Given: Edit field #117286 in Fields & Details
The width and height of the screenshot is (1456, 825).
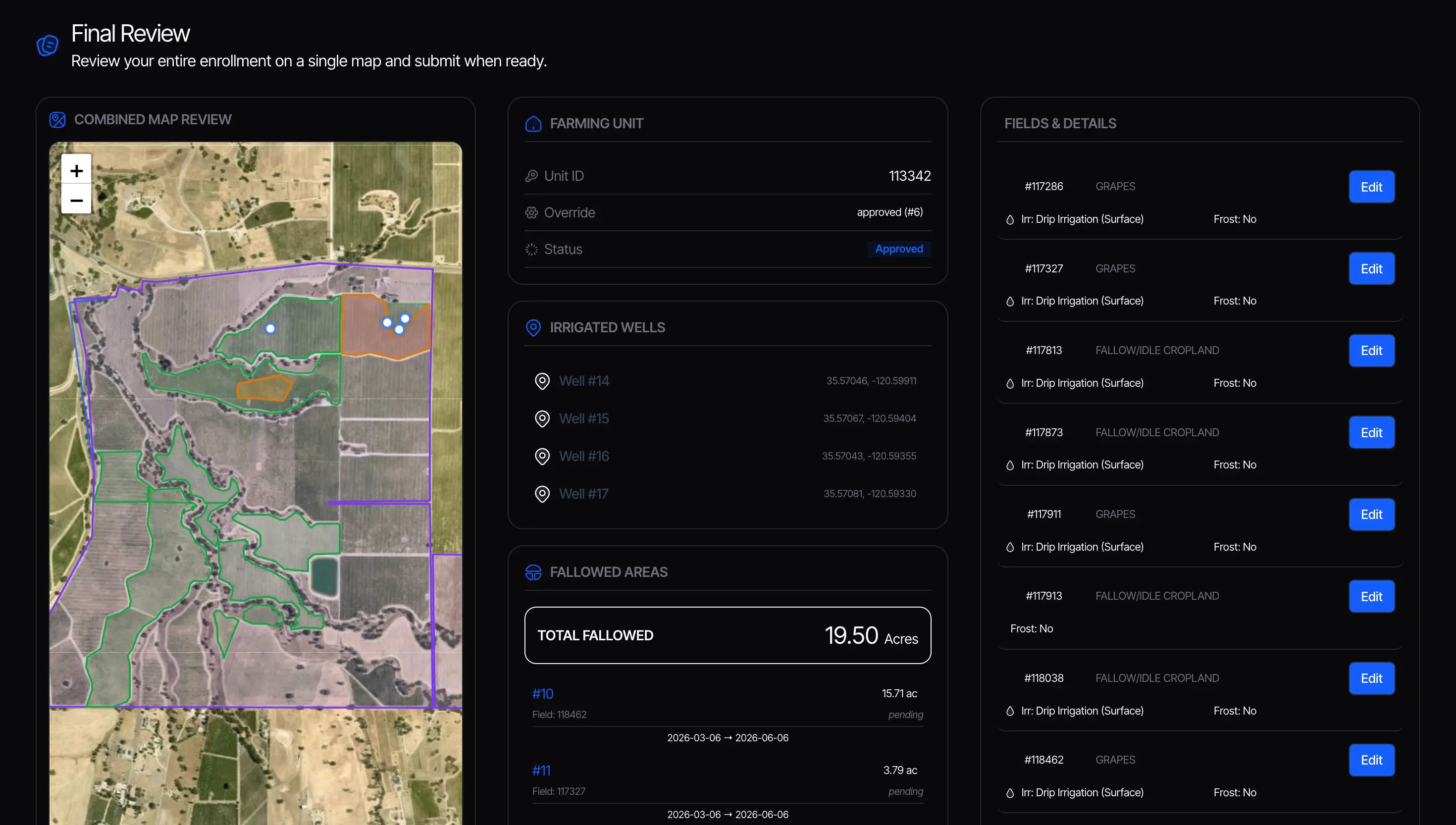Looking at the screenshot, I should (x=1371, y=186).
